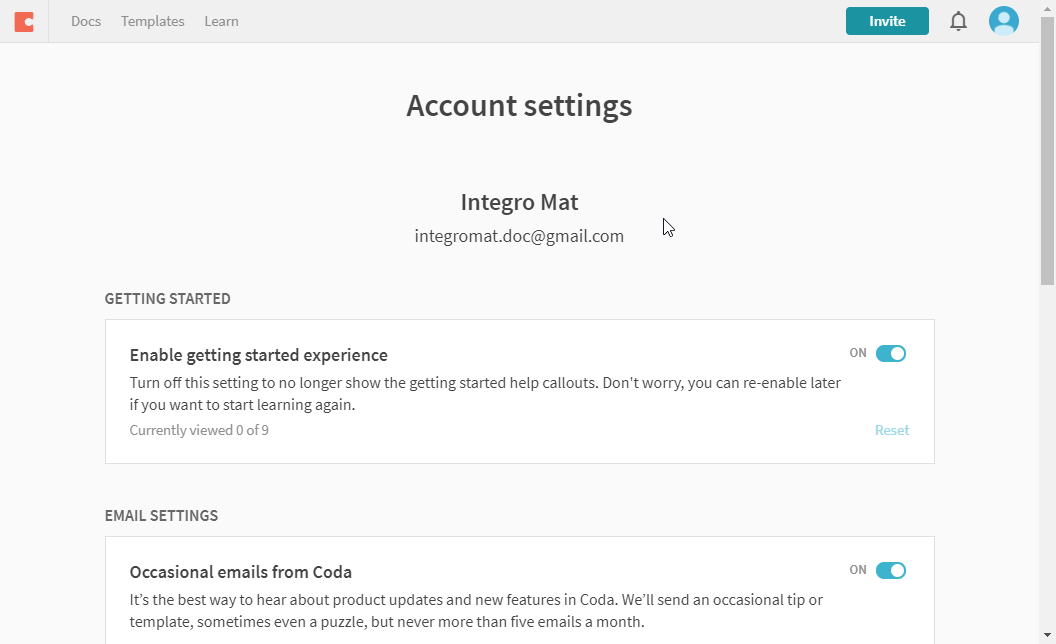Open the user avatar menu
Image resolution: width=1056 pixels, height=644 pixels.
[x=1003, y=21]
